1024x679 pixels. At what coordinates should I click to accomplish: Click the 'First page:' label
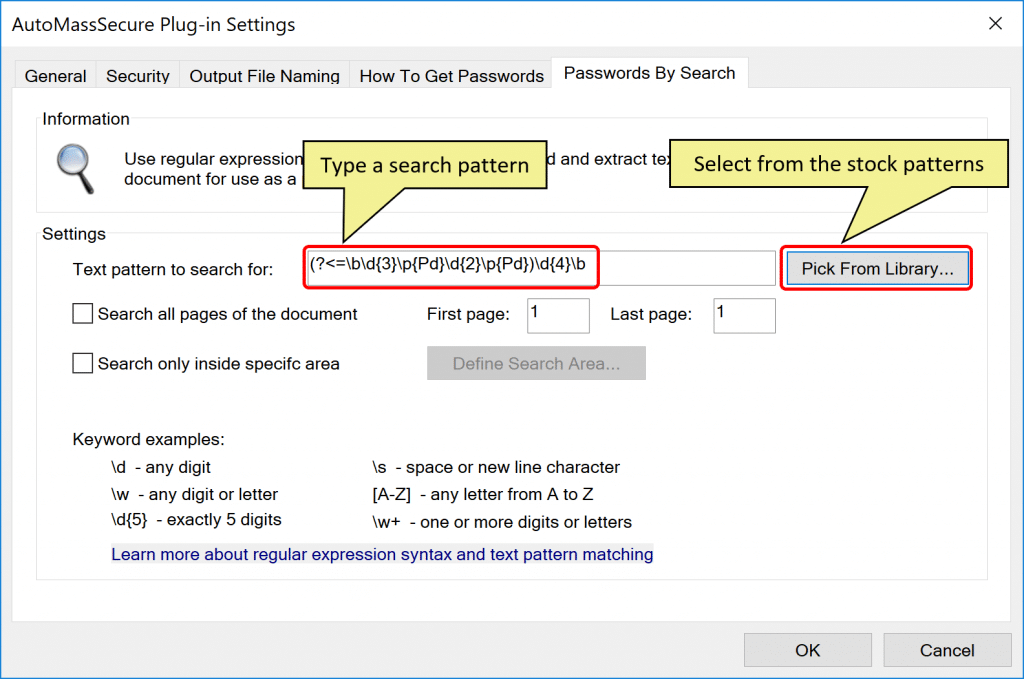click(468, 314)
